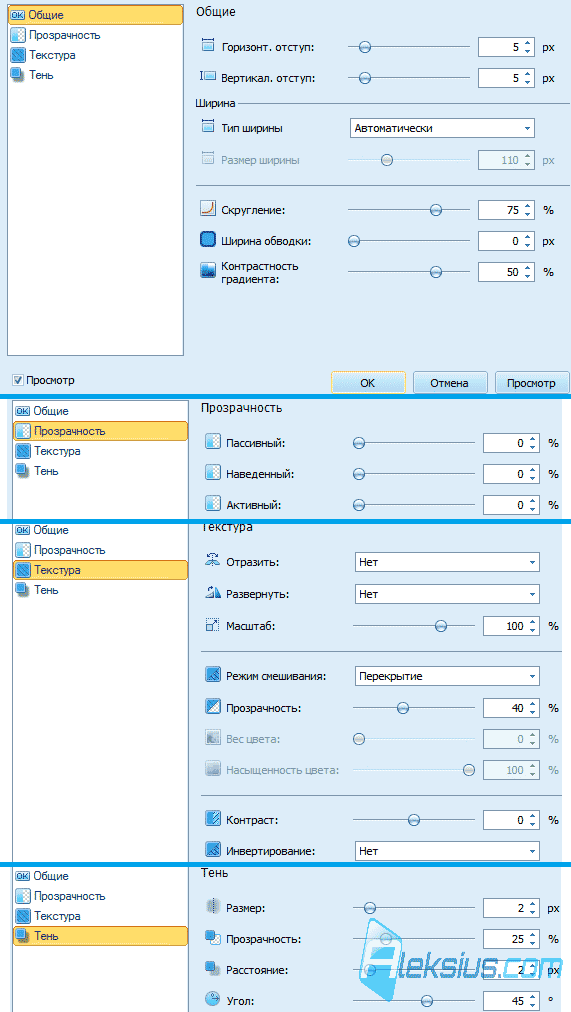Image resolution: width=571 pixels, height=1012 pixels.
Task: Click the Активный percentage field
Action: [512, 505]
